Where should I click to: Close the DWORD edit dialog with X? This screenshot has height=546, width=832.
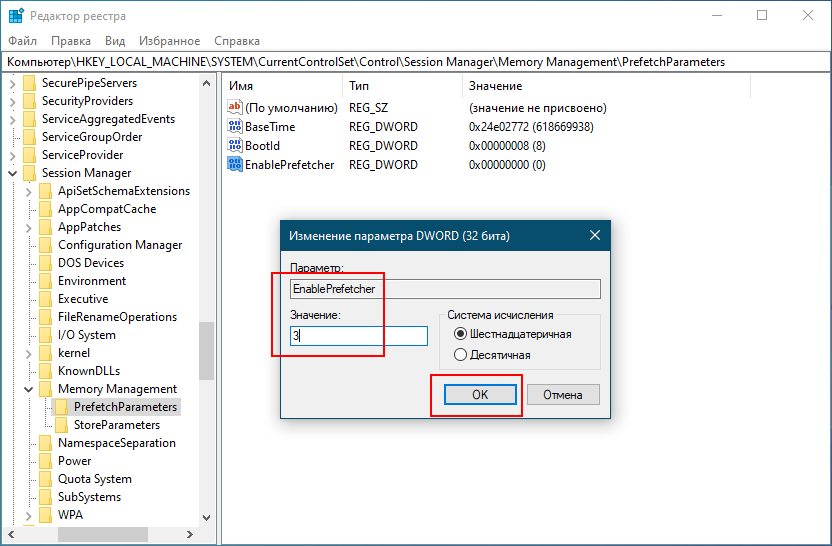(595, 235)
